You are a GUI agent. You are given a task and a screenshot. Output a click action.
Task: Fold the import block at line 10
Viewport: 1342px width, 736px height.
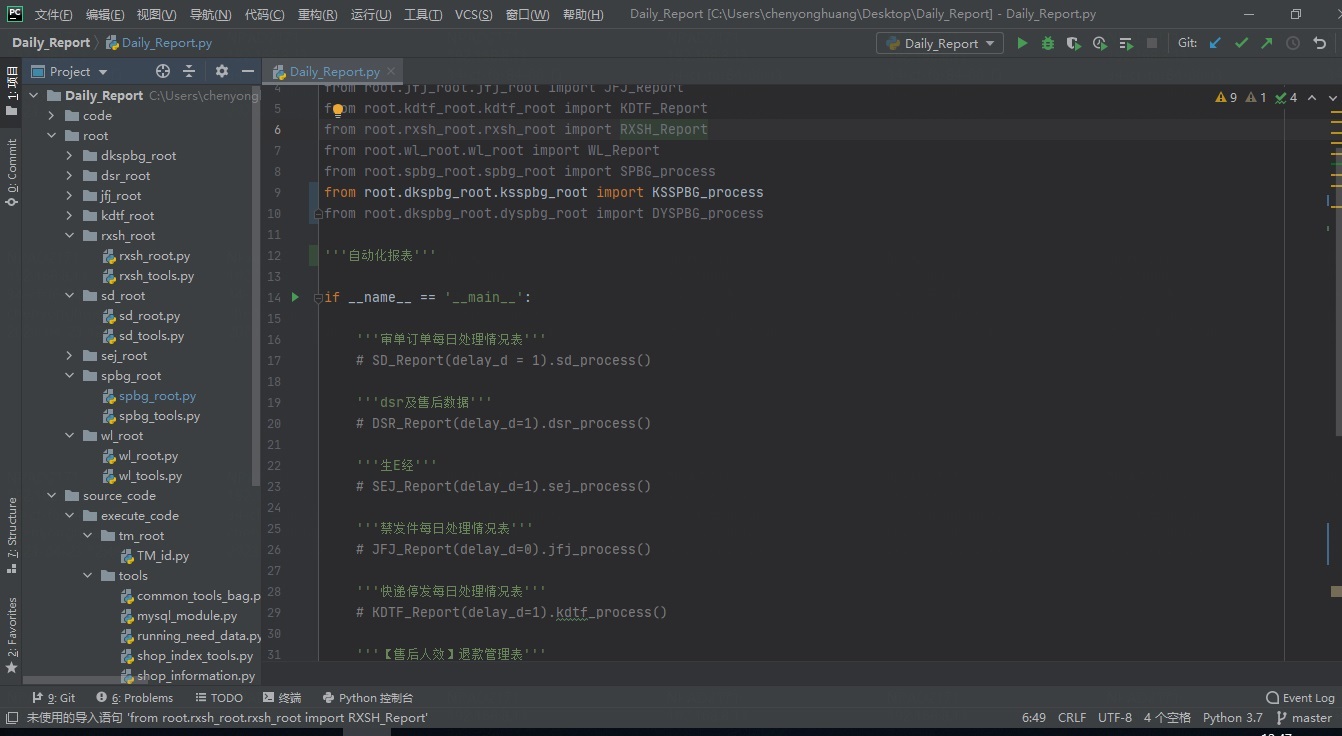tap(318, 214)
